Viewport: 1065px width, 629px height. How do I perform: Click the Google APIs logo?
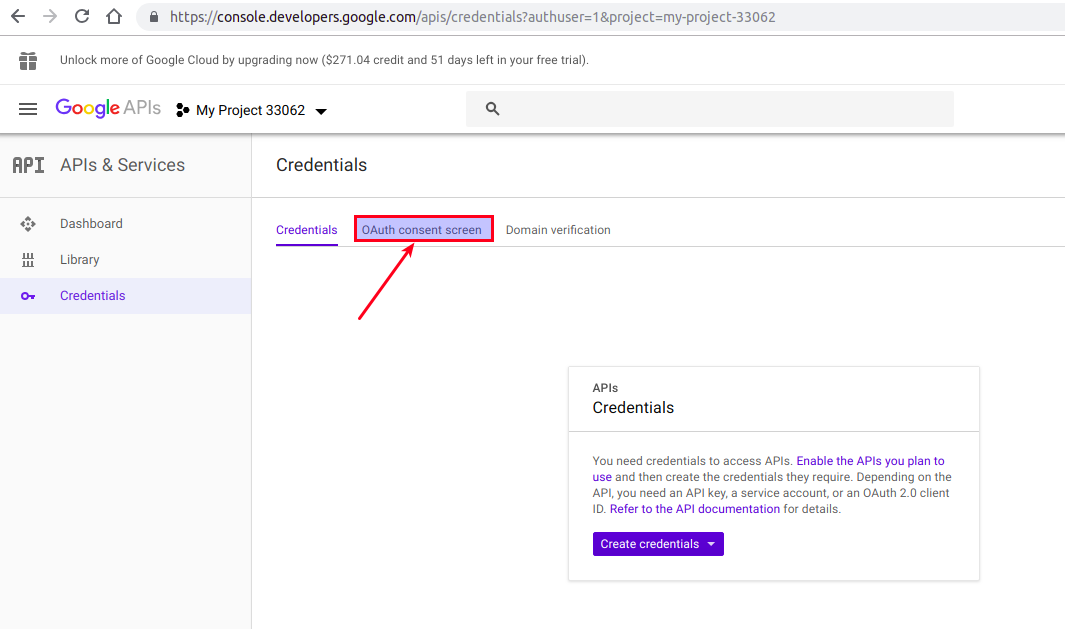click(108, 108)
